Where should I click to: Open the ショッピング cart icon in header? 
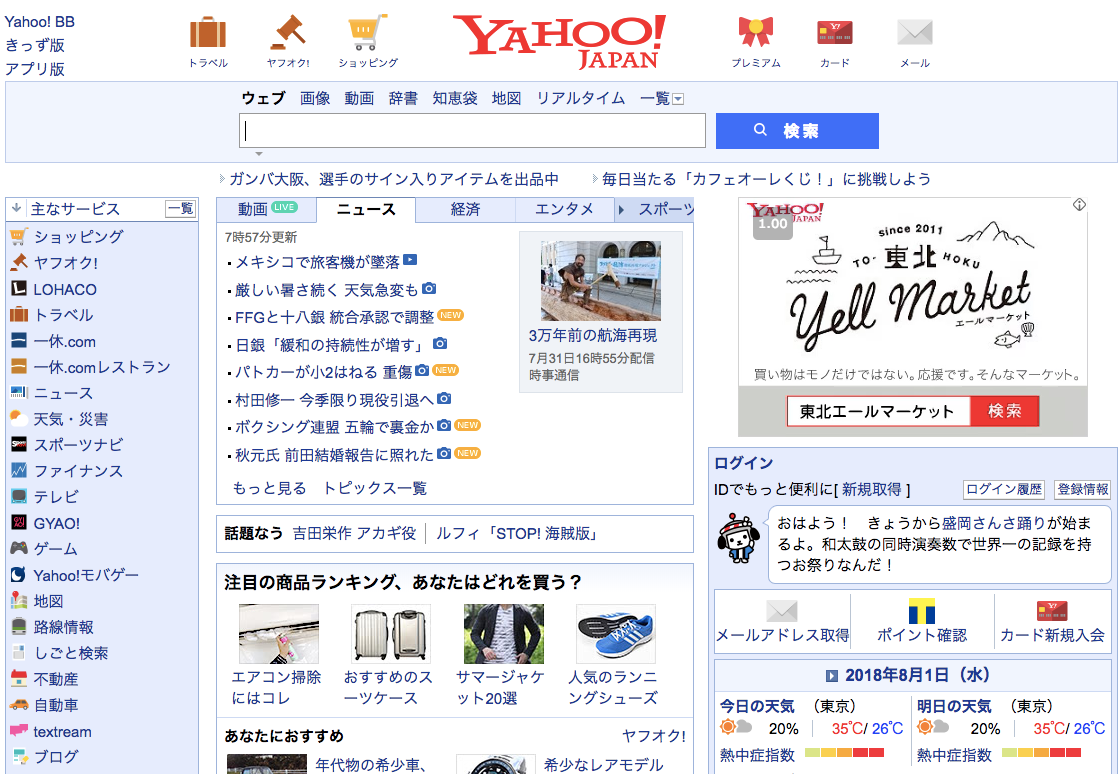[x=368, y=33]
